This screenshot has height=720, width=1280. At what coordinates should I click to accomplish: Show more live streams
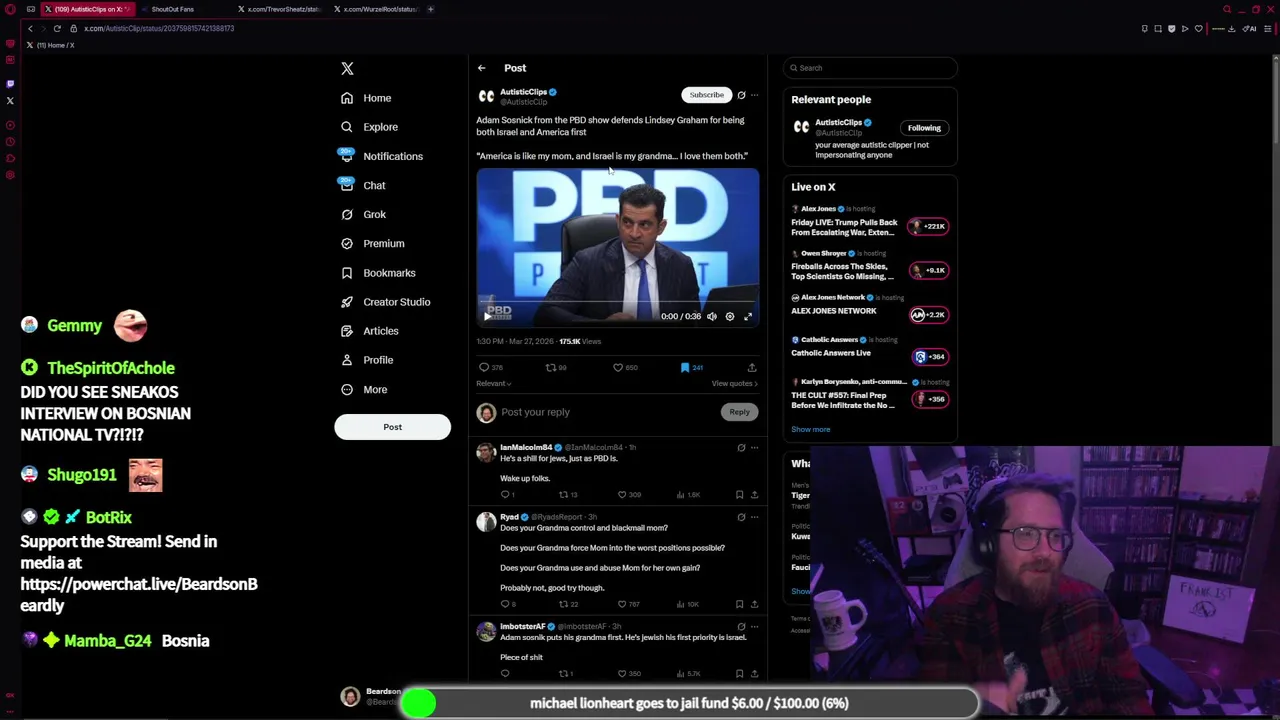(x=810, y=429)
